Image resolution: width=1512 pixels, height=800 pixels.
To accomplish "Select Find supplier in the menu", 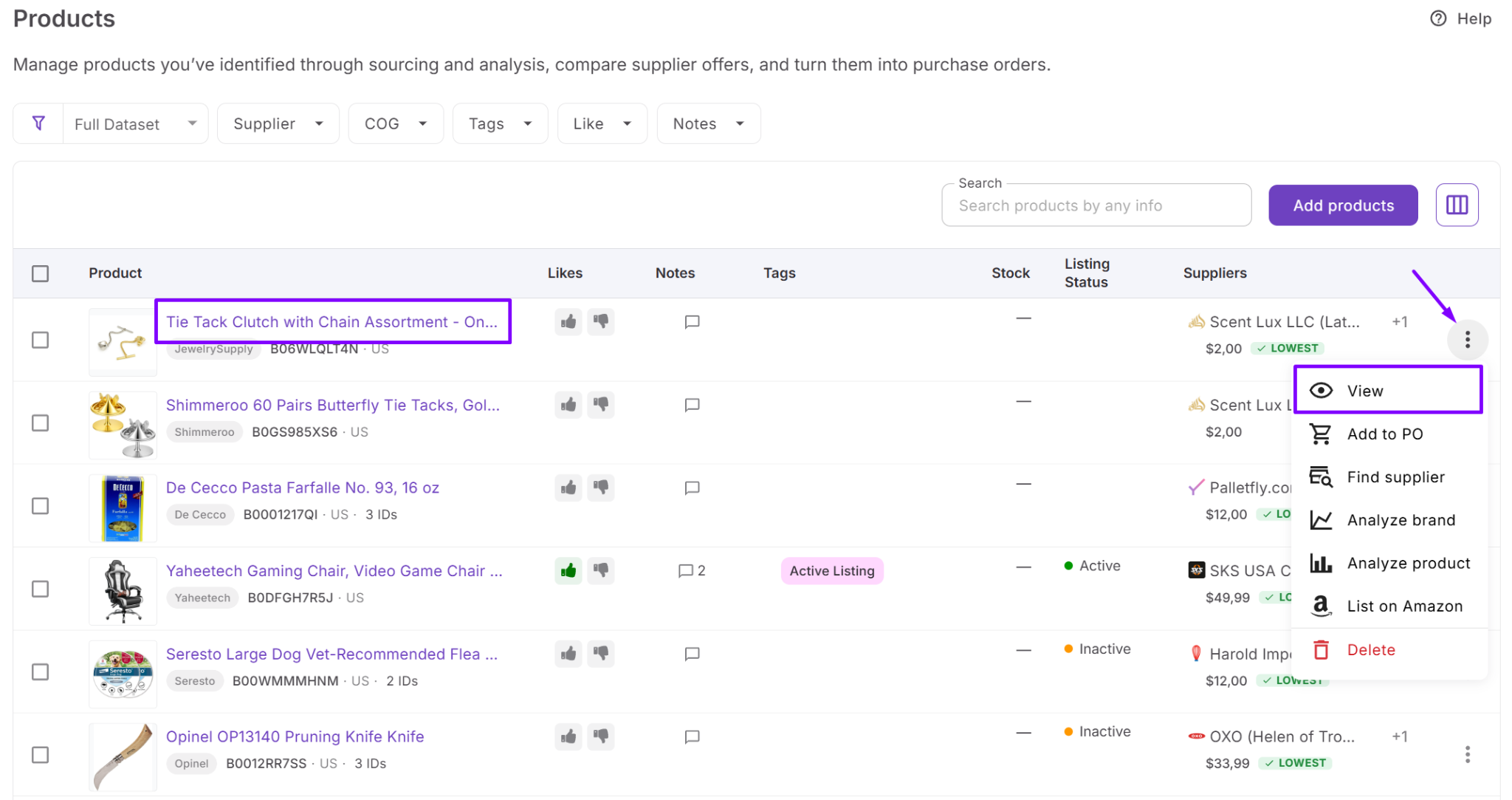I will [x=1388, y=476].
